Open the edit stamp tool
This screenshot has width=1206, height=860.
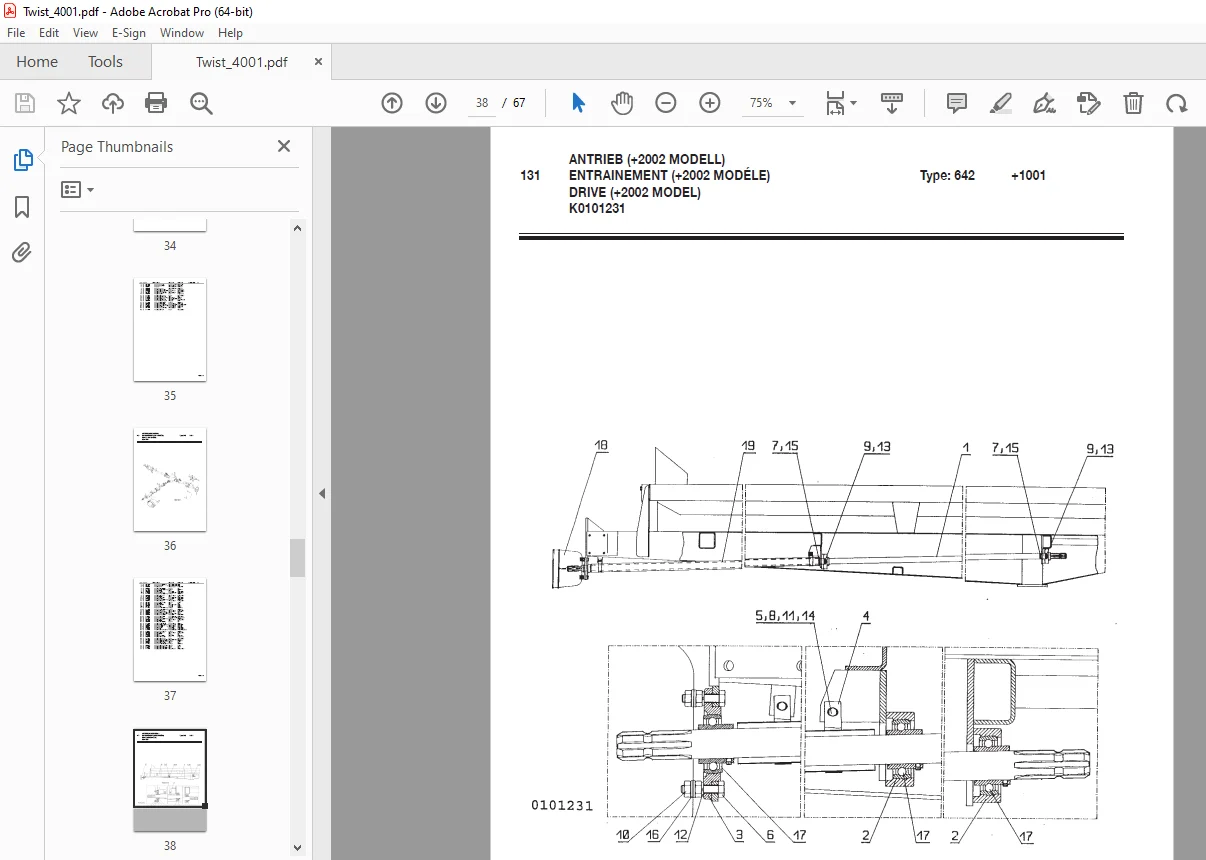tap(1089, 103)
